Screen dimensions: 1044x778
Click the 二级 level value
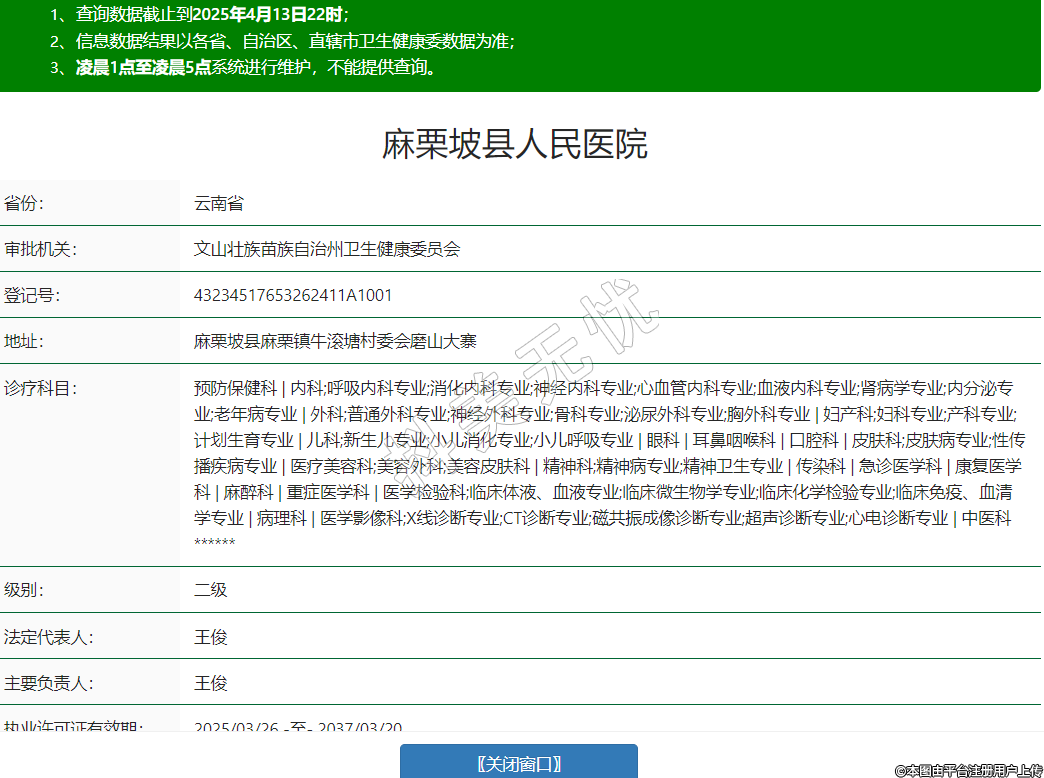coord(211,590)
